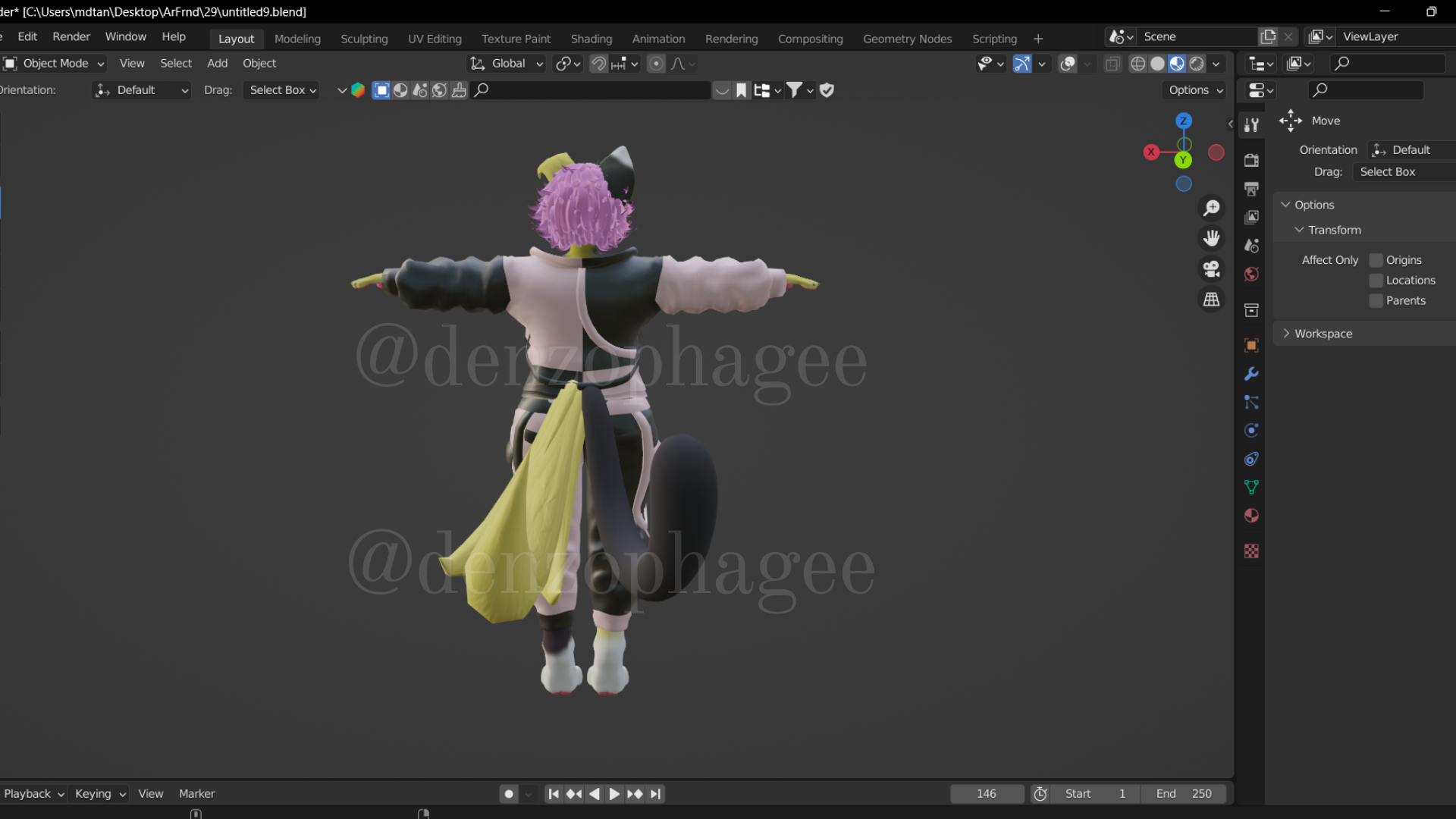Select rendered viewport shading mode
The width and height of the screenshot is (1456, 819).
coord(1197,64)
